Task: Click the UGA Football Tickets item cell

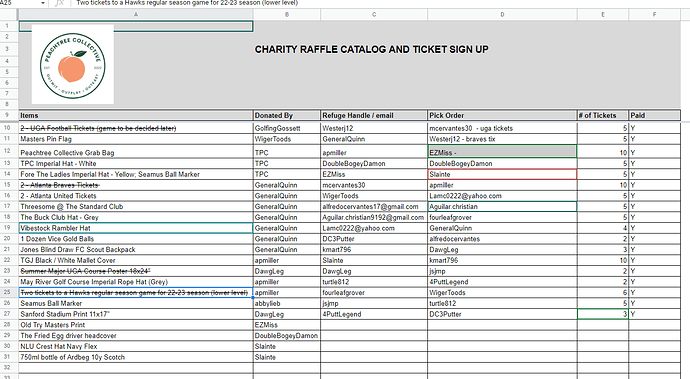Action: coord(136,128)
